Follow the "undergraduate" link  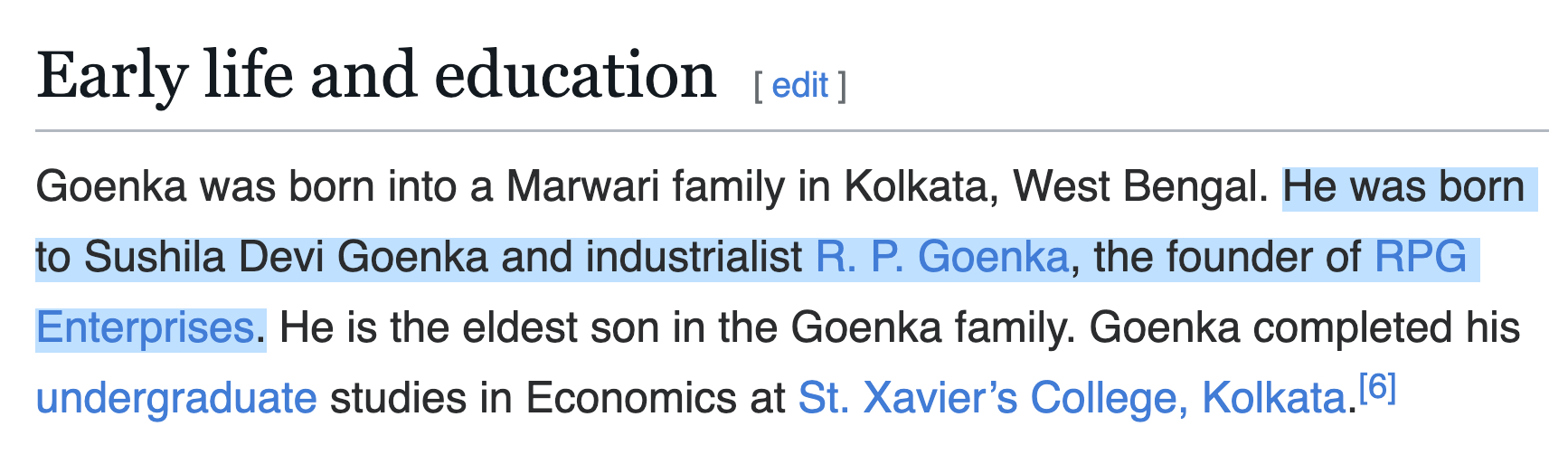tap(176, 398)
